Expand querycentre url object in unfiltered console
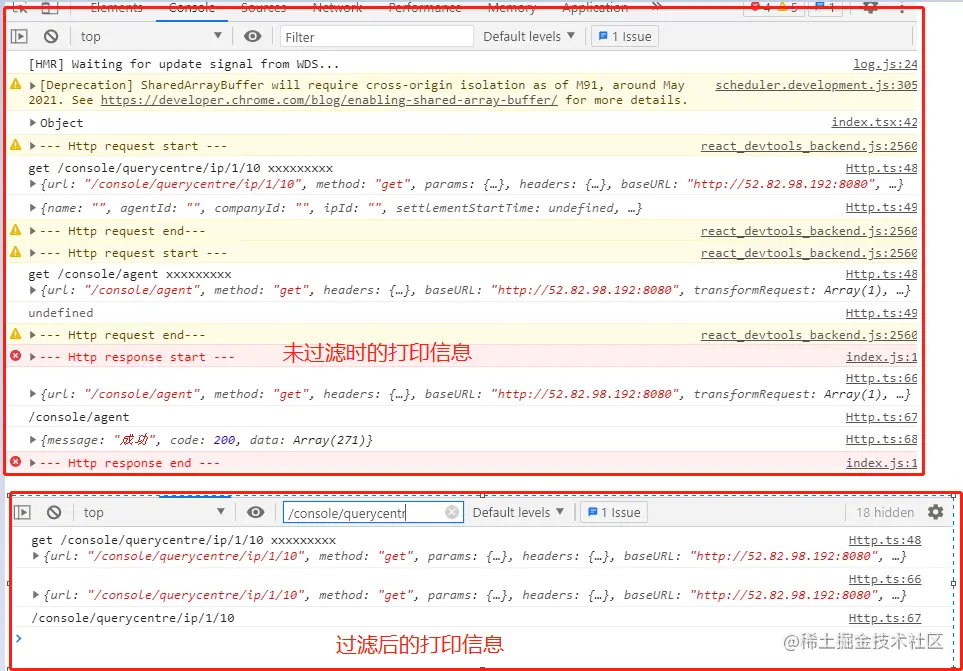This screenshot has width=963, height=671. click(33, 184)
